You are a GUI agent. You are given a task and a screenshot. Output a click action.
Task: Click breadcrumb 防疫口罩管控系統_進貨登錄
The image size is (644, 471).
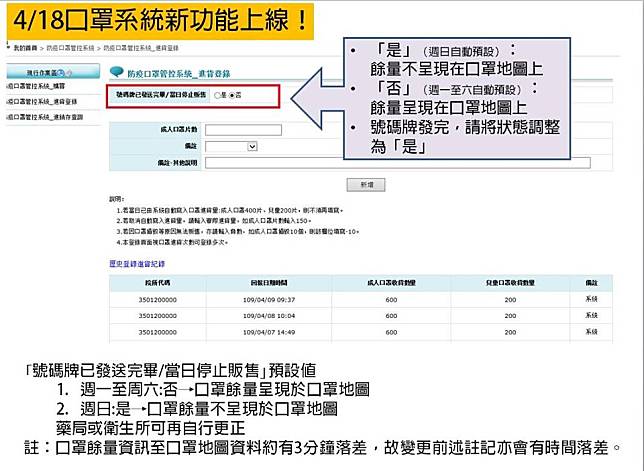(x=141, y=48)
